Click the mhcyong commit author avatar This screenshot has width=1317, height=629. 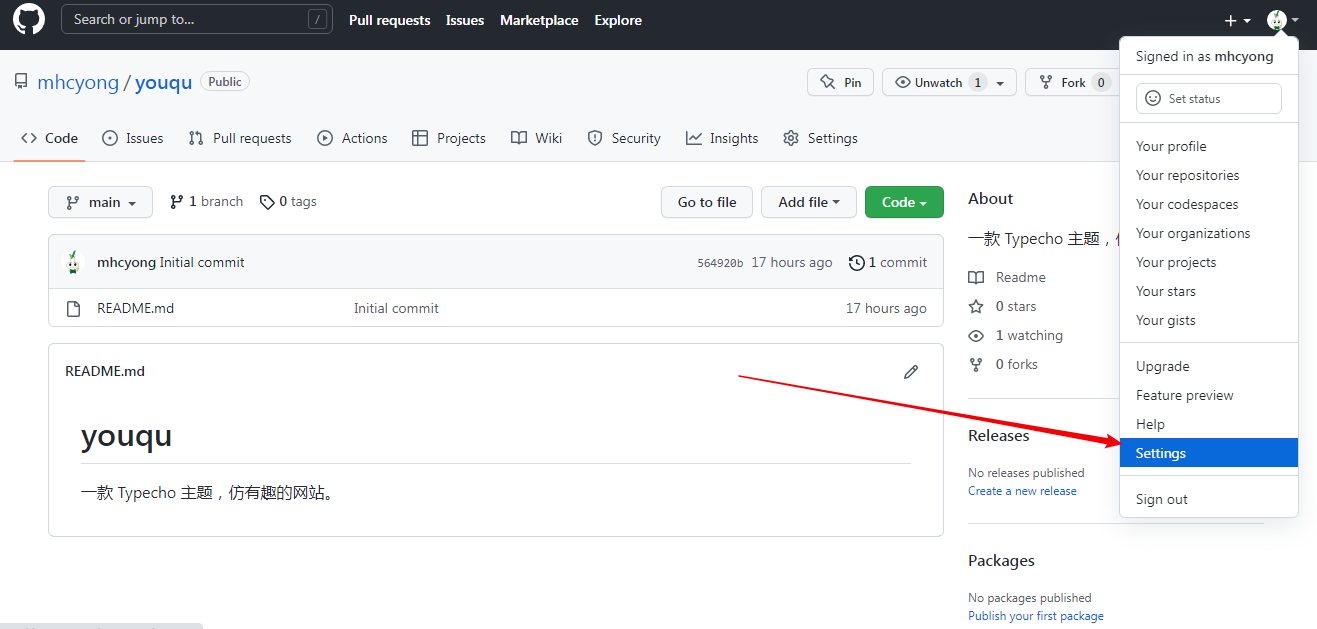coord(73,263)
